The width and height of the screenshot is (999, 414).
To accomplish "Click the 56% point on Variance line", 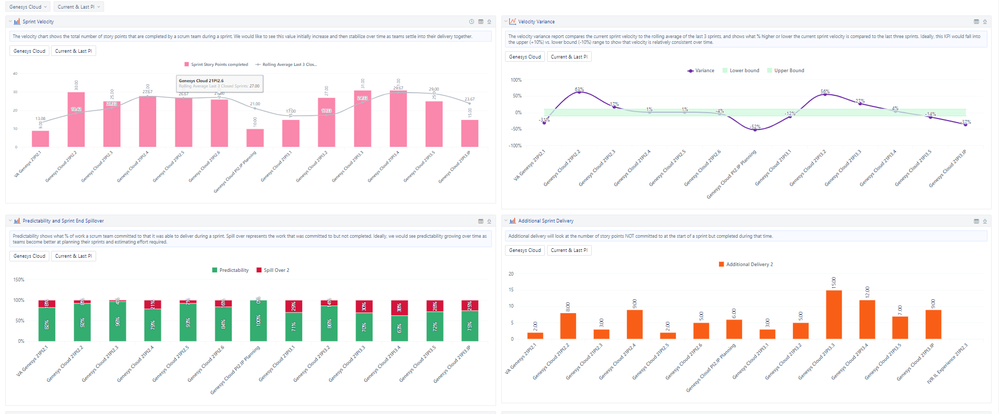I will [825, 94].
